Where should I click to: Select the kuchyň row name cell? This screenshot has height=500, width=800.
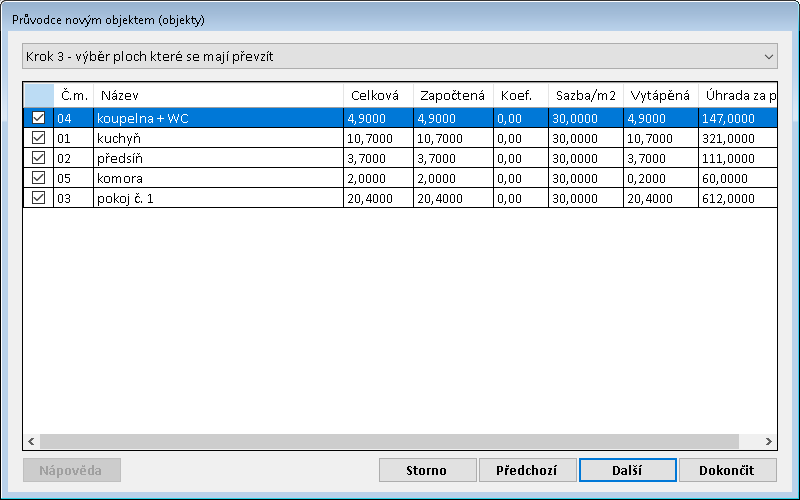pos(217,137)
